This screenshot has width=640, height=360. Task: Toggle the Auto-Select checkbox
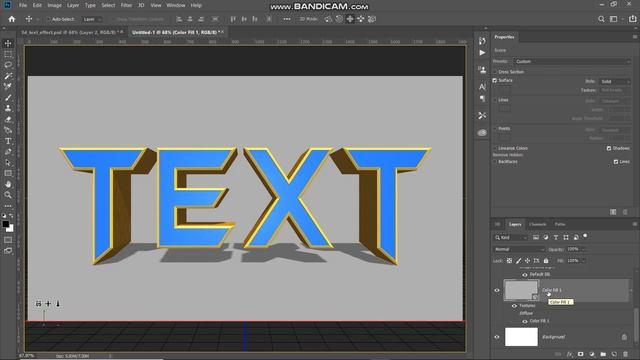click(49, 19)
